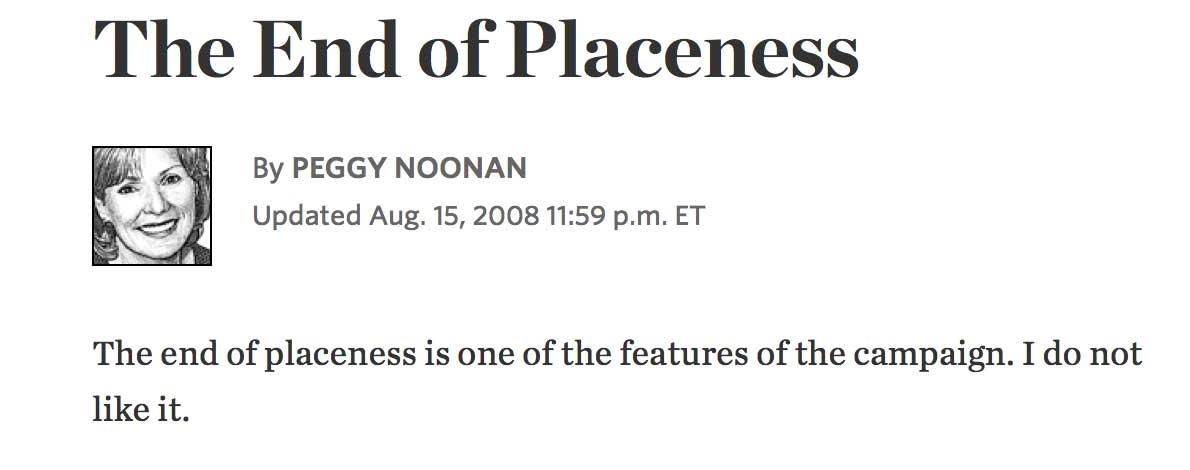Image resolution: width=1190 pixels, height=470 pixels.
Task: Click the word 'Placeness' in the headline
Action: [682, 49]
